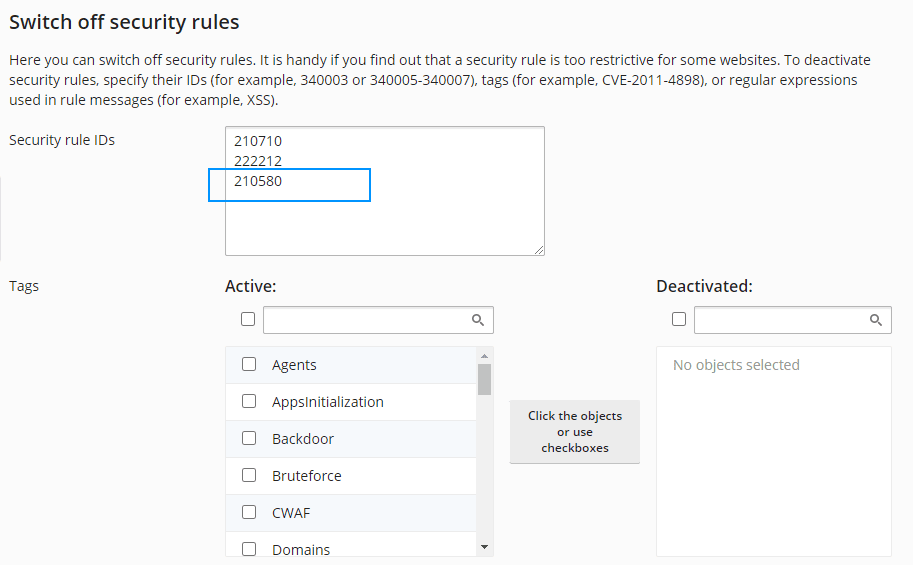Select all Active tags checkbox
This screenshot has height=565, width=913.
248,319
